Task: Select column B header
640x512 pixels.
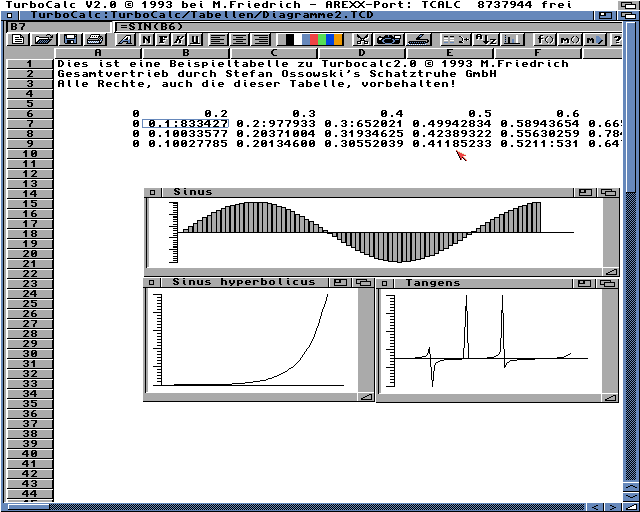Action: [x=186, y=53]
